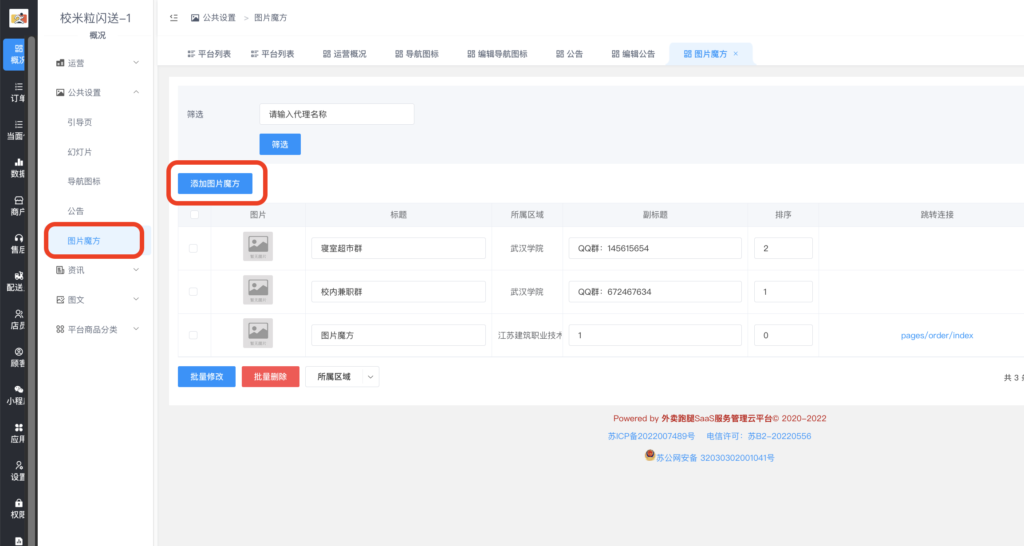Screen dimensions: 1024x546
Task: Open the 所属区域 dropdown below the table
Action: (x=342, y=377)
